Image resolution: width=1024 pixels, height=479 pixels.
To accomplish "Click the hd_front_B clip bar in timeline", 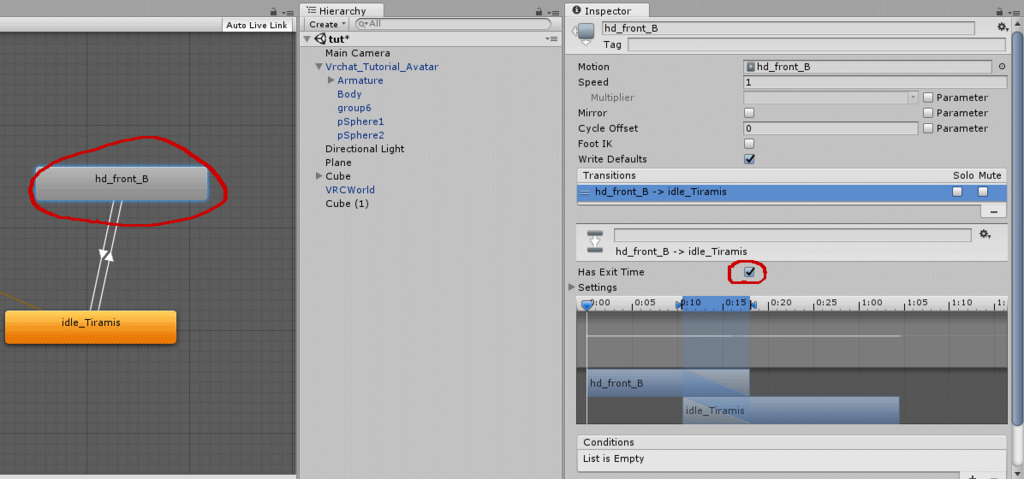I will 668,383.
